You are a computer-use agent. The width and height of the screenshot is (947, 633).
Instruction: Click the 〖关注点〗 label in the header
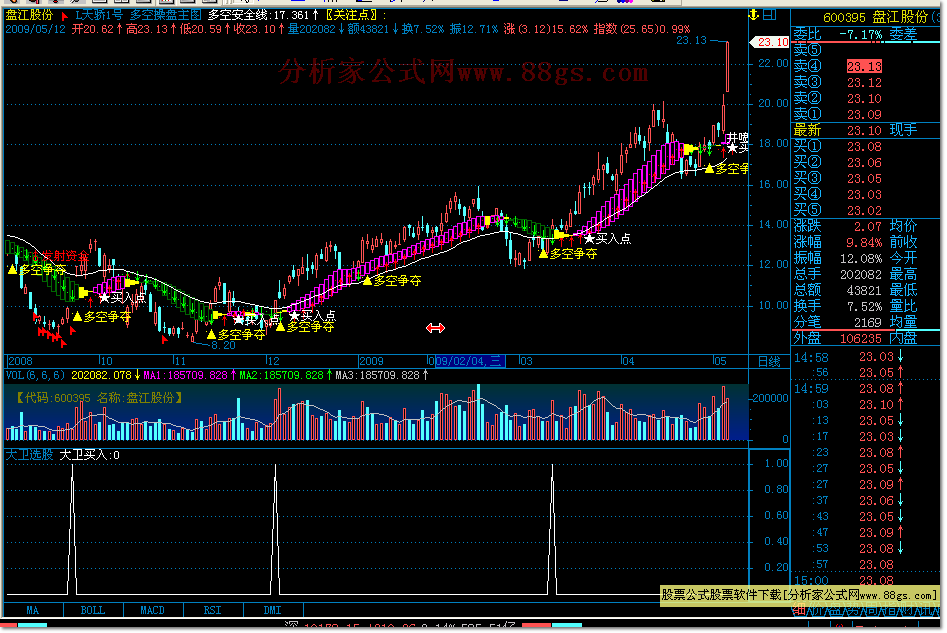coord(353,15)
